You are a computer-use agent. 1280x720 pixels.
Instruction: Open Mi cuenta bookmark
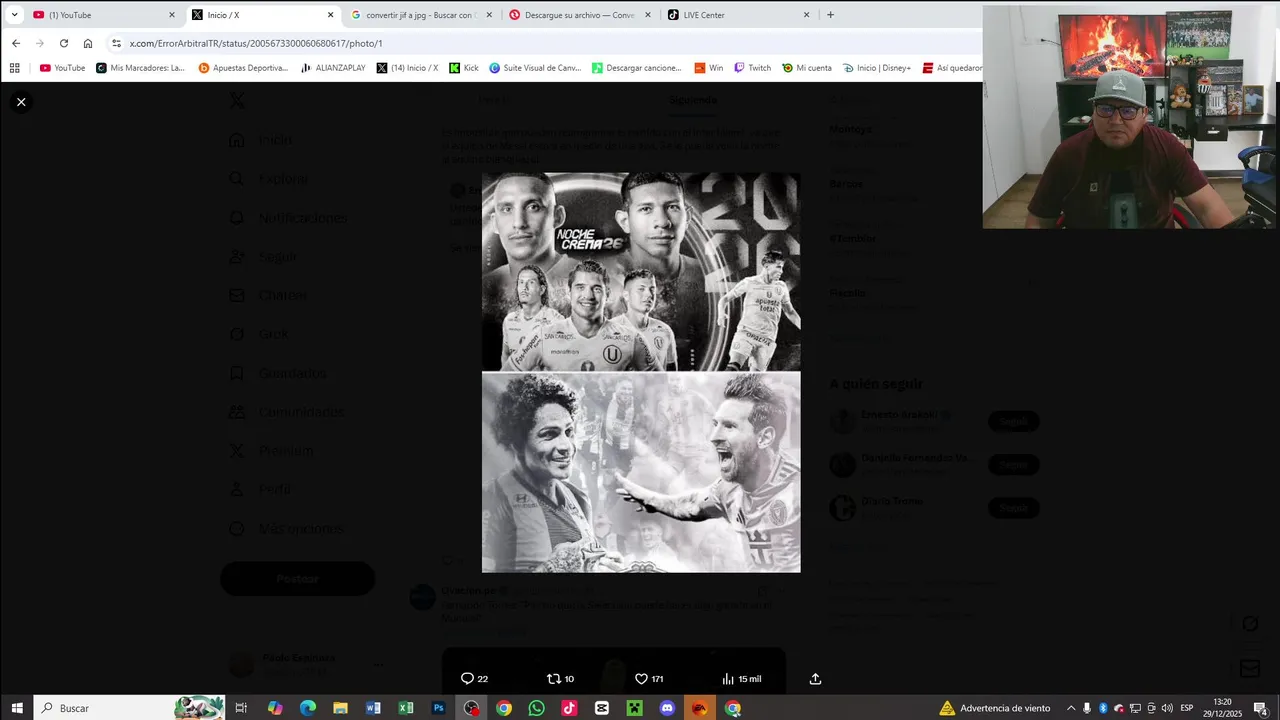807,68
